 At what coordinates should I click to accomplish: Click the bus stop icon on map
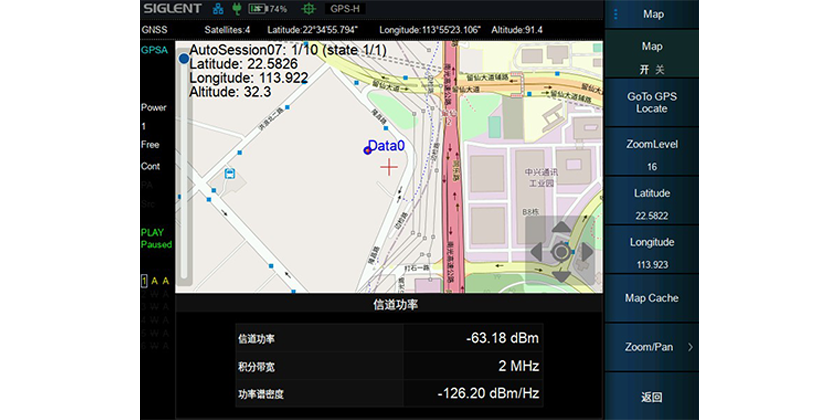click(230, 172)
